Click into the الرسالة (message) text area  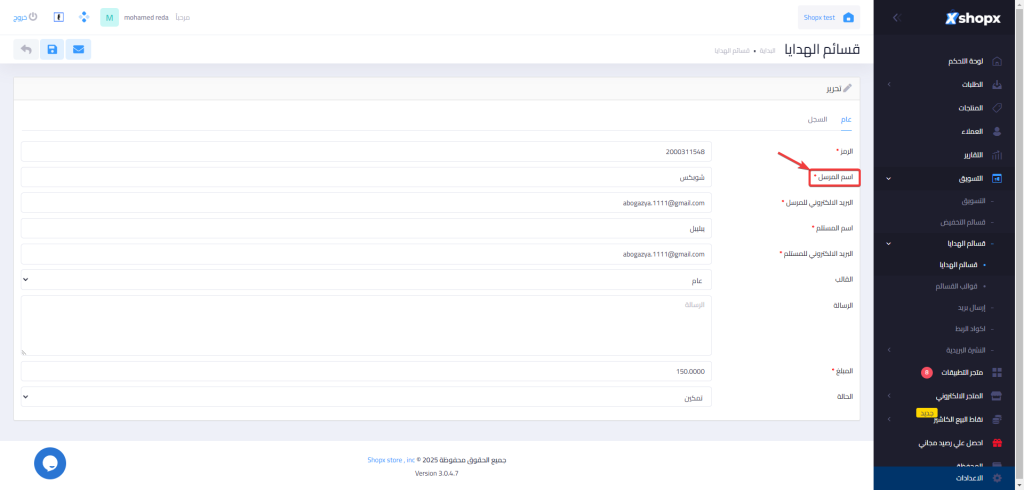coord(365,325)
